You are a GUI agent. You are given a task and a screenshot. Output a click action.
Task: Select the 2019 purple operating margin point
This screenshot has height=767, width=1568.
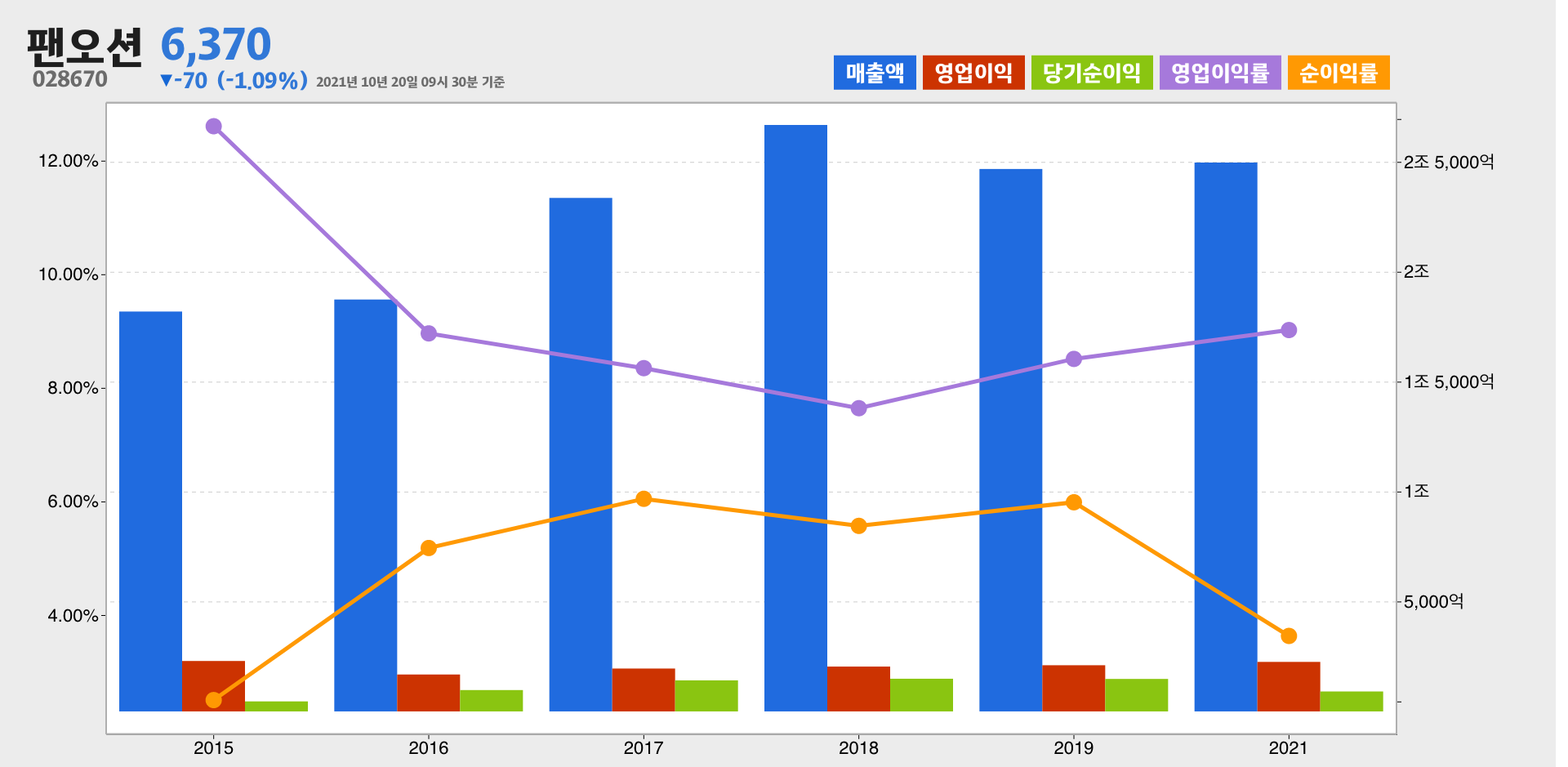click(1074, 359)
